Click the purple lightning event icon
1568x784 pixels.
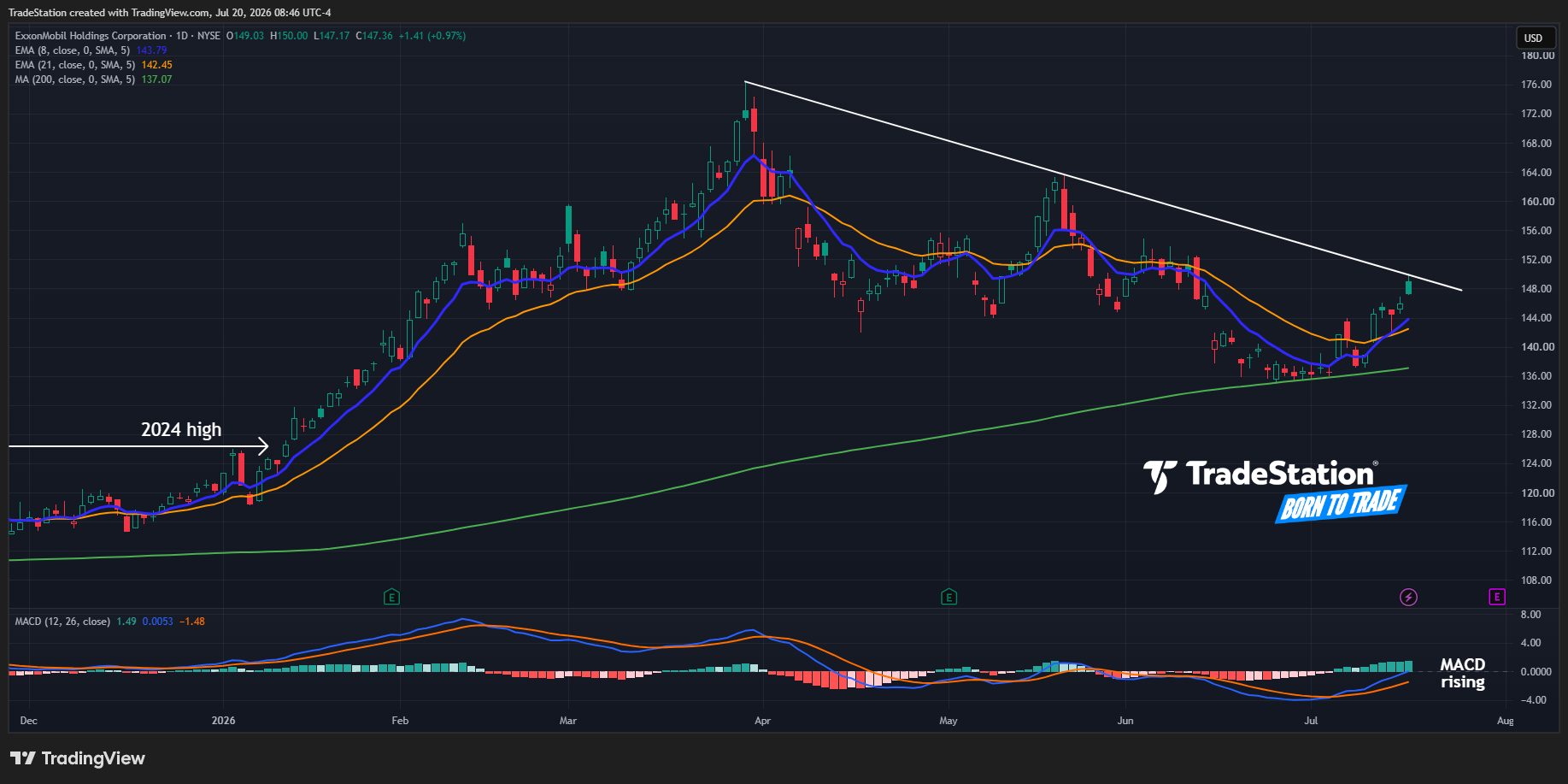point(1409,597)
